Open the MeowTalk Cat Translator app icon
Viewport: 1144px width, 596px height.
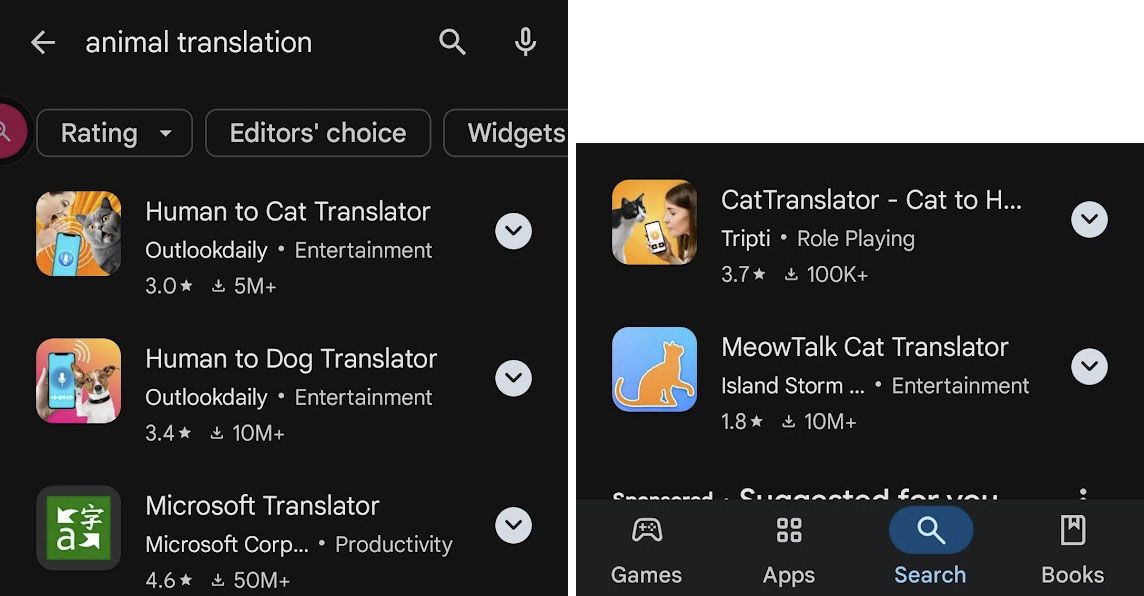[655, 369]
